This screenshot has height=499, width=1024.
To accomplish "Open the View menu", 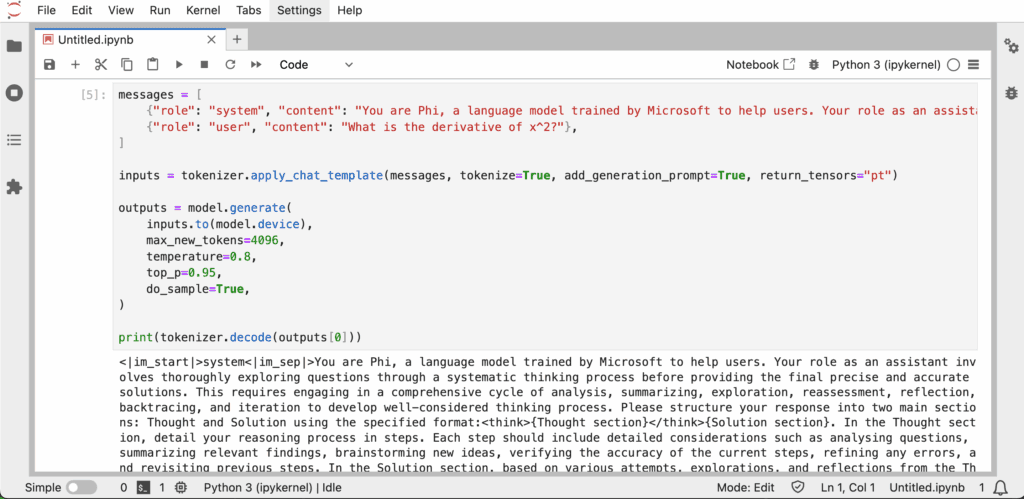I will coord(120,10).
